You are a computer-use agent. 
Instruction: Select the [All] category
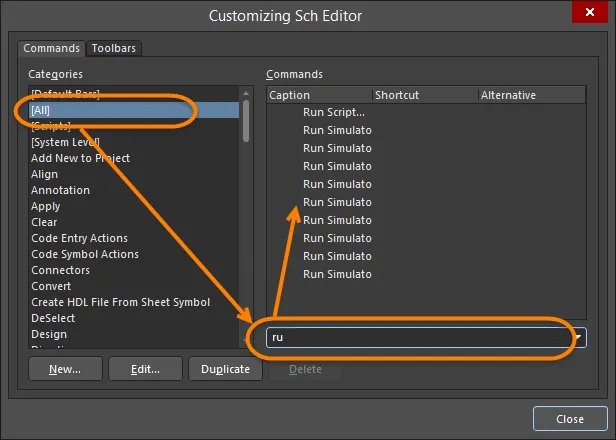134,110
